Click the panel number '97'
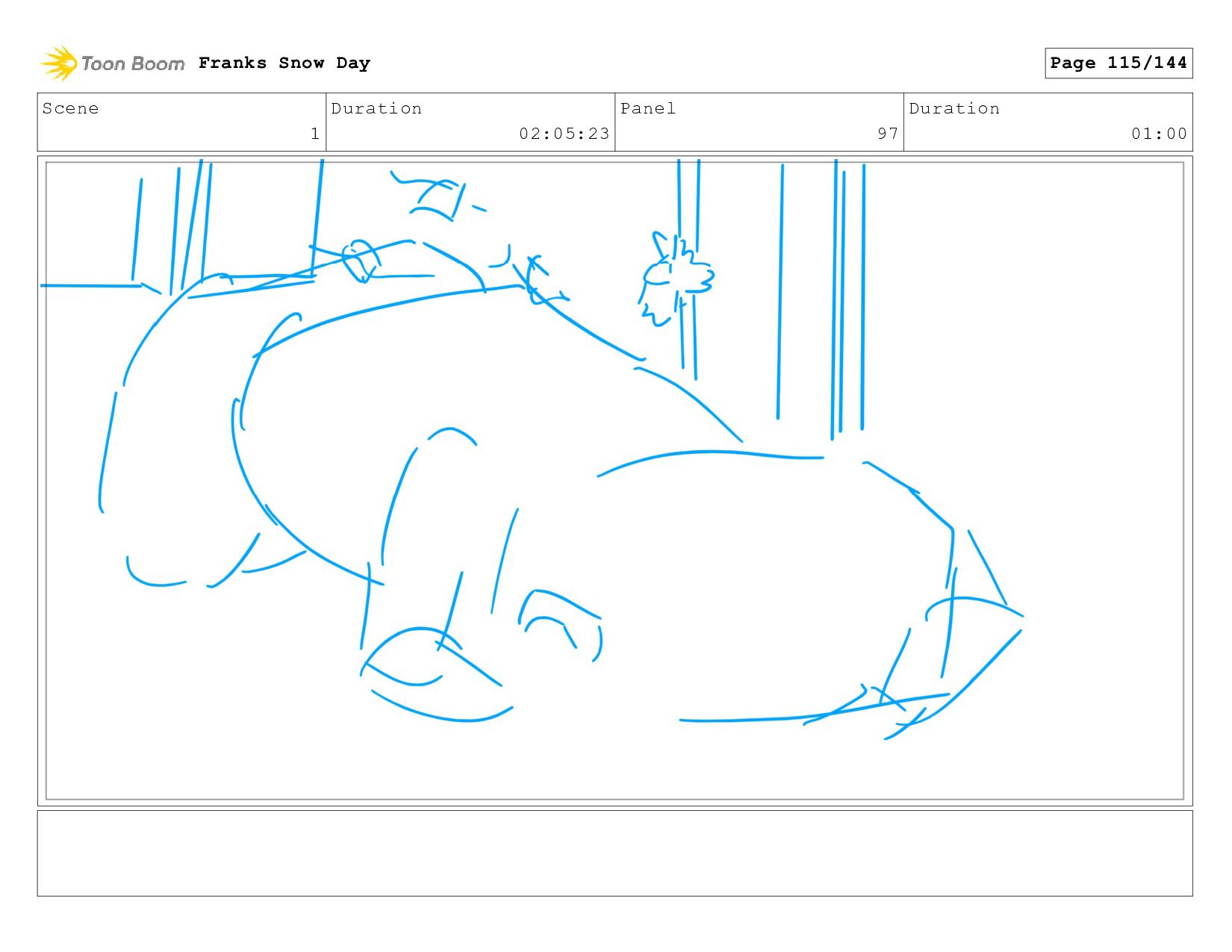The image size is (1232, 952). [x=888, y=134]
